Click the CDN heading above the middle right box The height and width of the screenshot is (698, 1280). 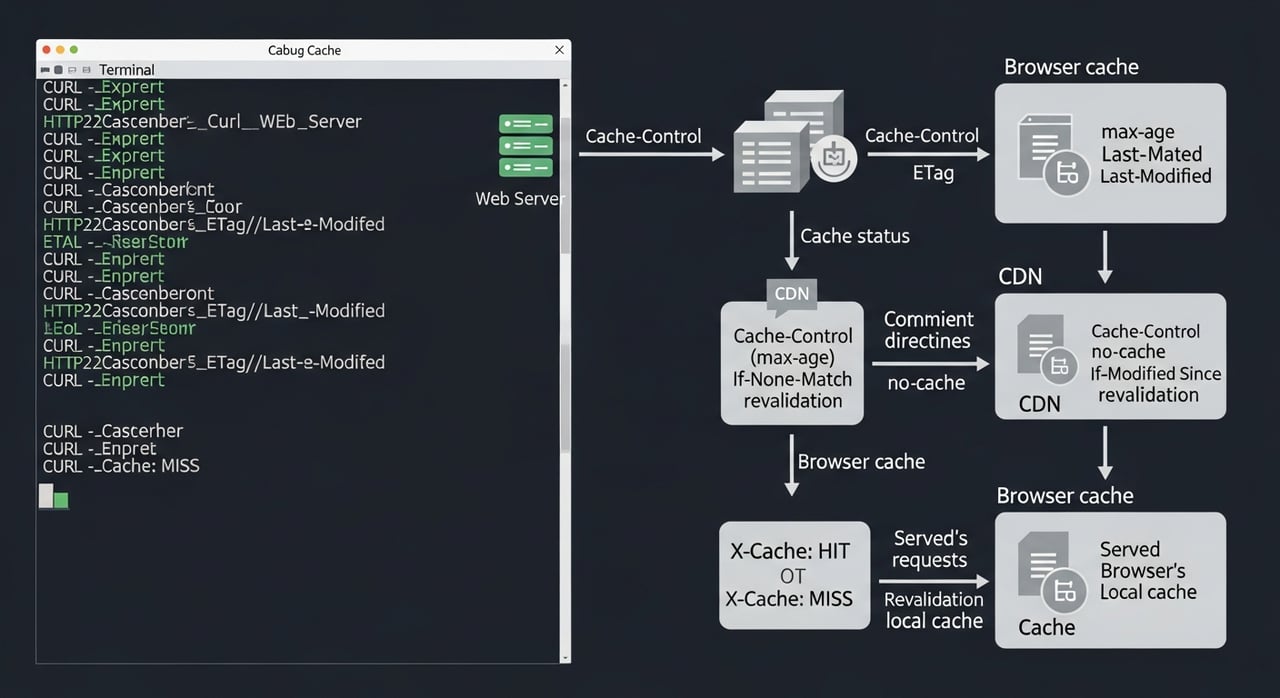tap(1020, 277)
